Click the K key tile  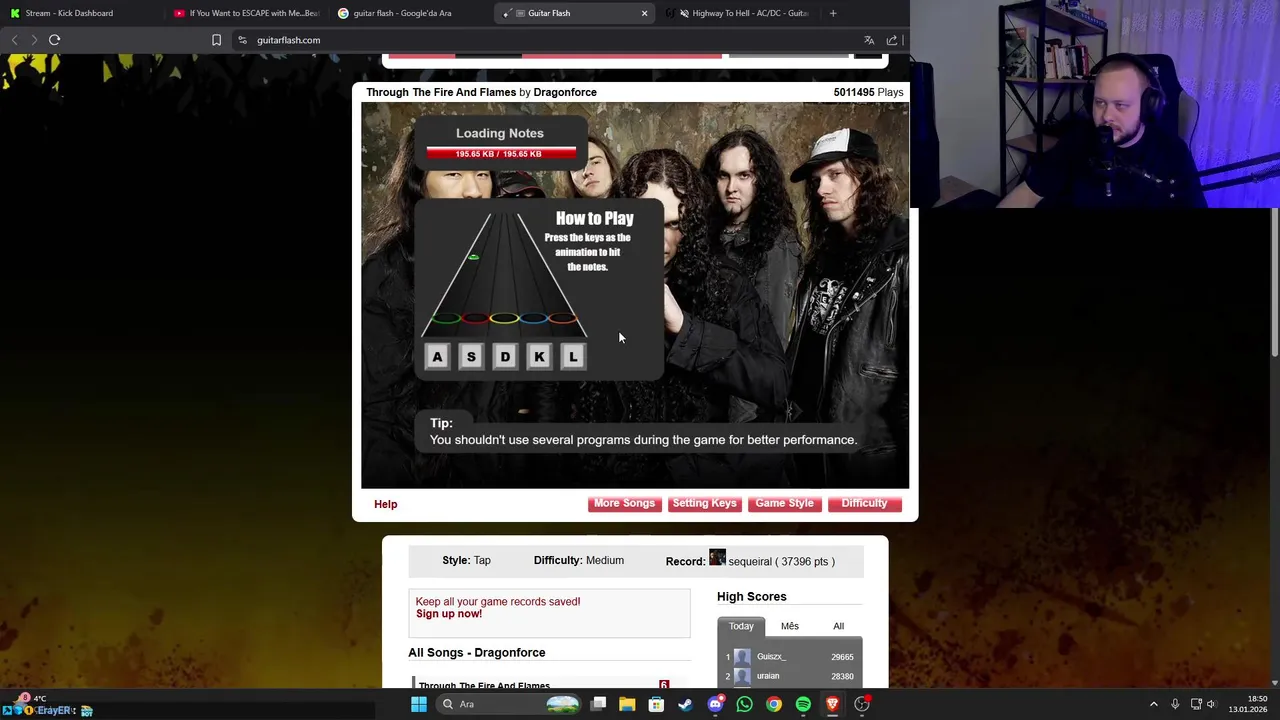point(539,357)
